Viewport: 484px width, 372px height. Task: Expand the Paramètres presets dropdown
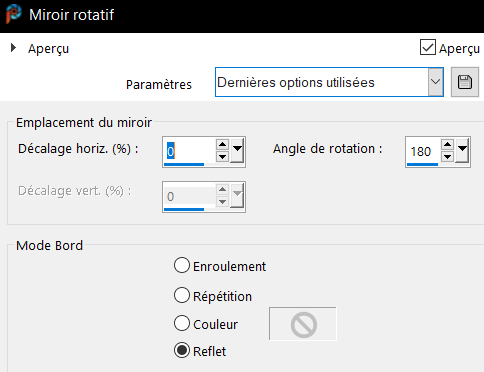click(435, 82)
